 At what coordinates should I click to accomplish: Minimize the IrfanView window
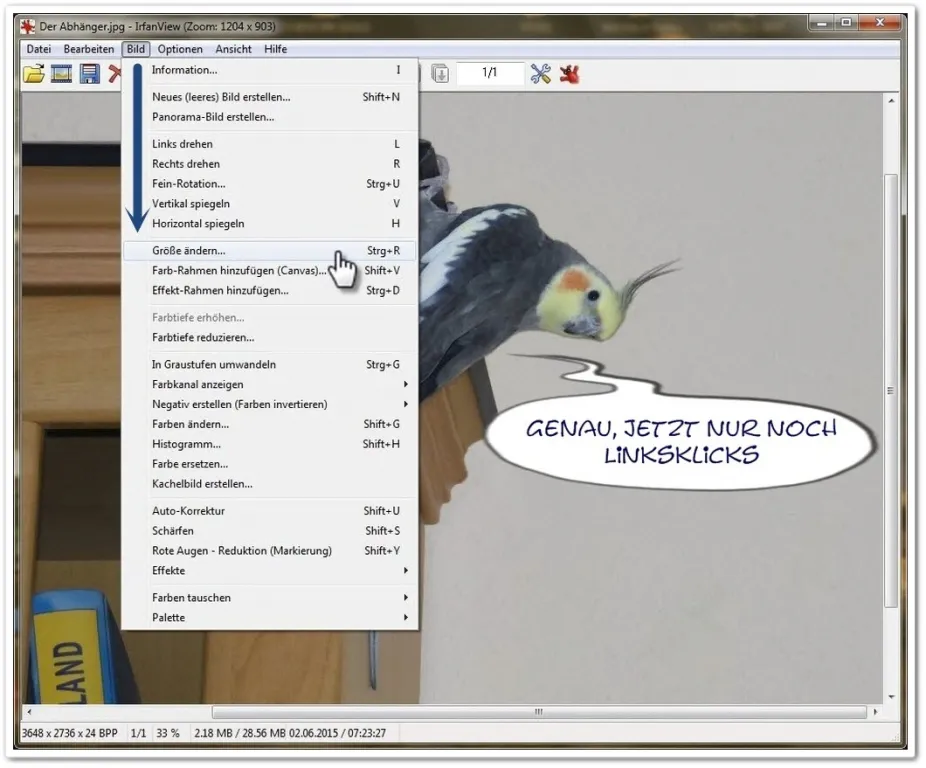click(x=821, y=23)
